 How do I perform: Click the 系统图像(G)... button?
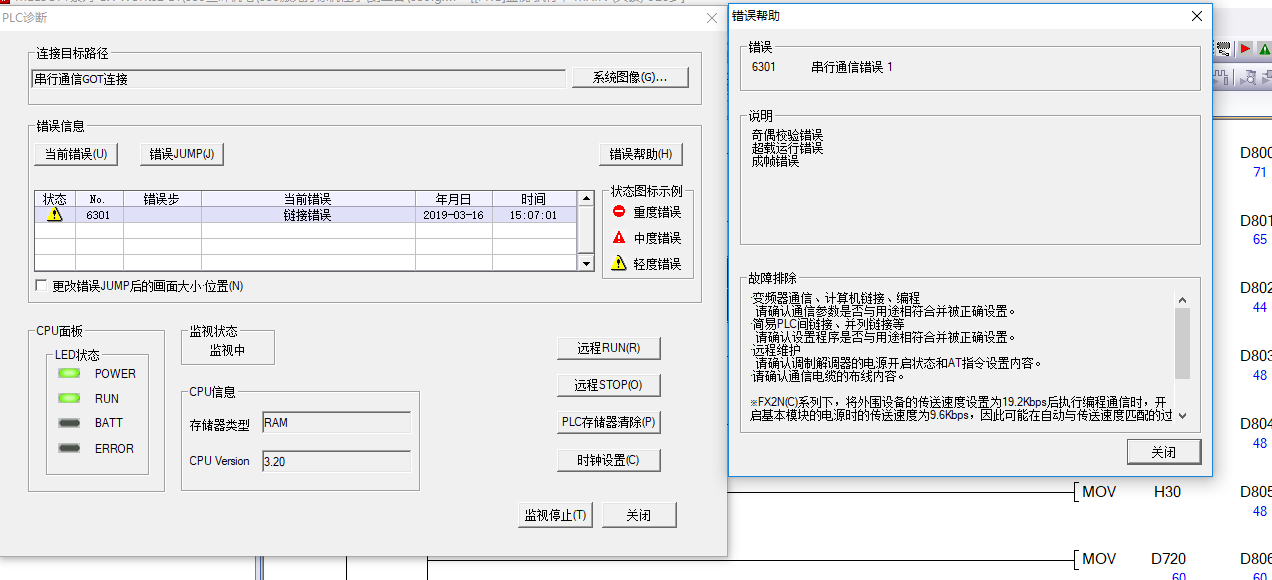point(630,78)
